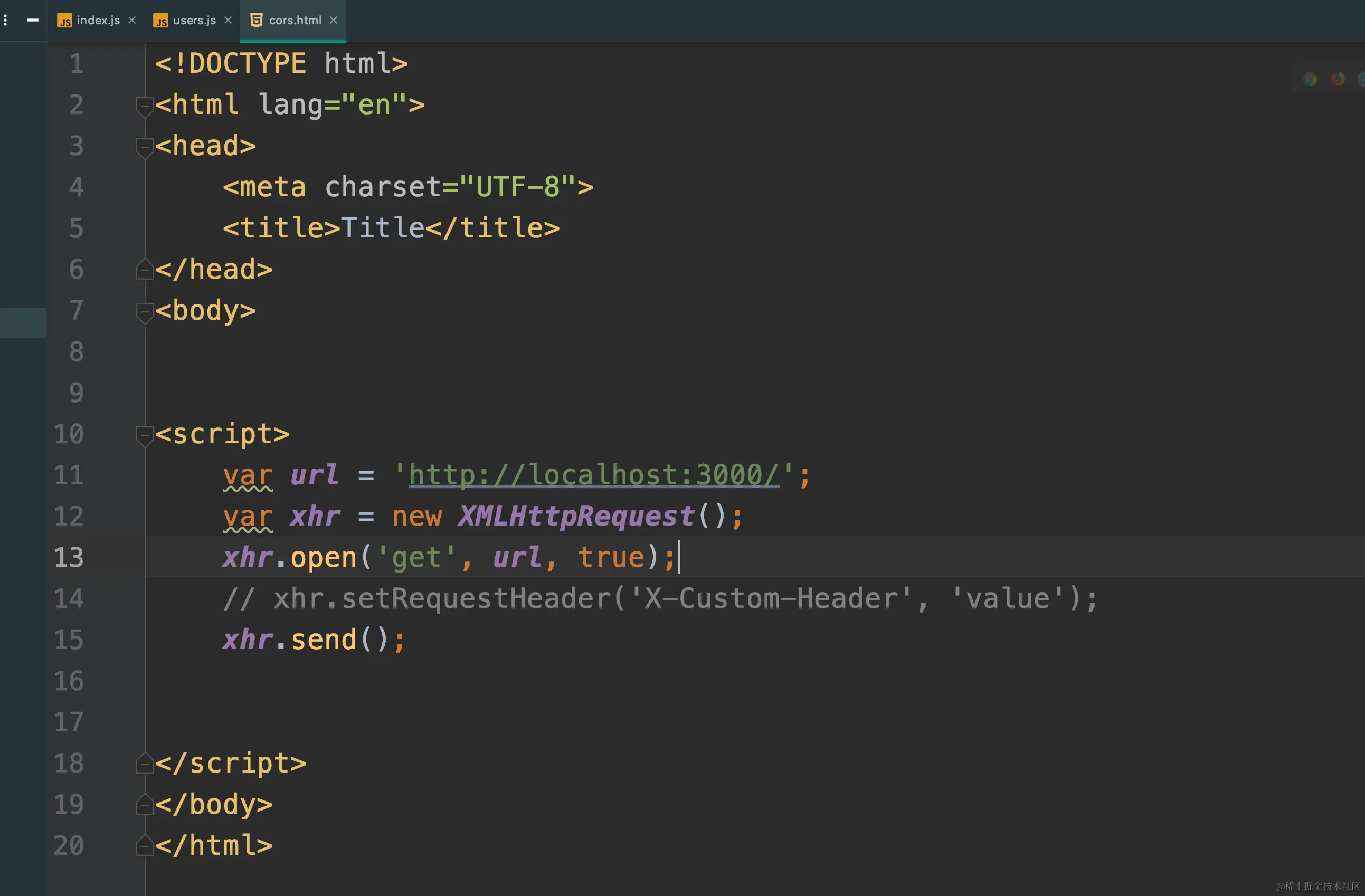Collapse the head tag fold on line 3
The width and height of the screenshot is (1365, 896).
(145, 147)
